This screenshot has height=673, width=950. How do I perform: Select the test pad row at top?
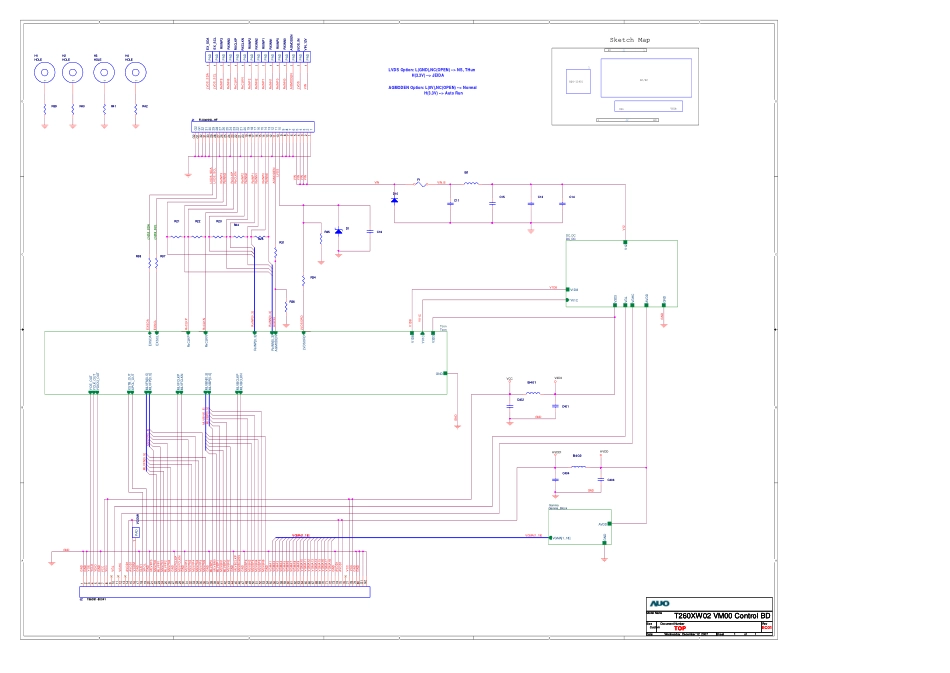[258, 58]
